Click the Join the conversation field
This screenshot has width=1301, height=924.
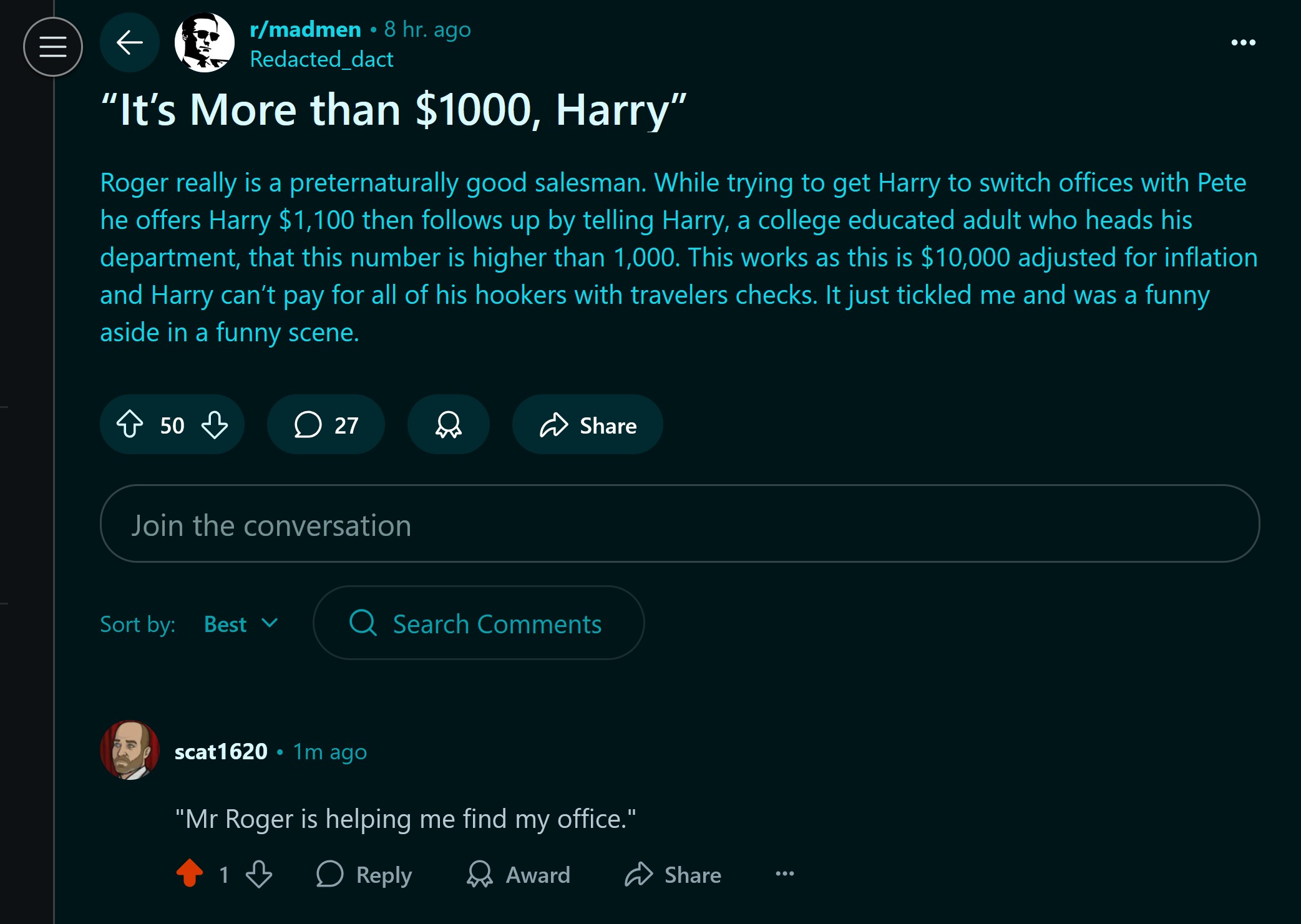tap(679, 524)
